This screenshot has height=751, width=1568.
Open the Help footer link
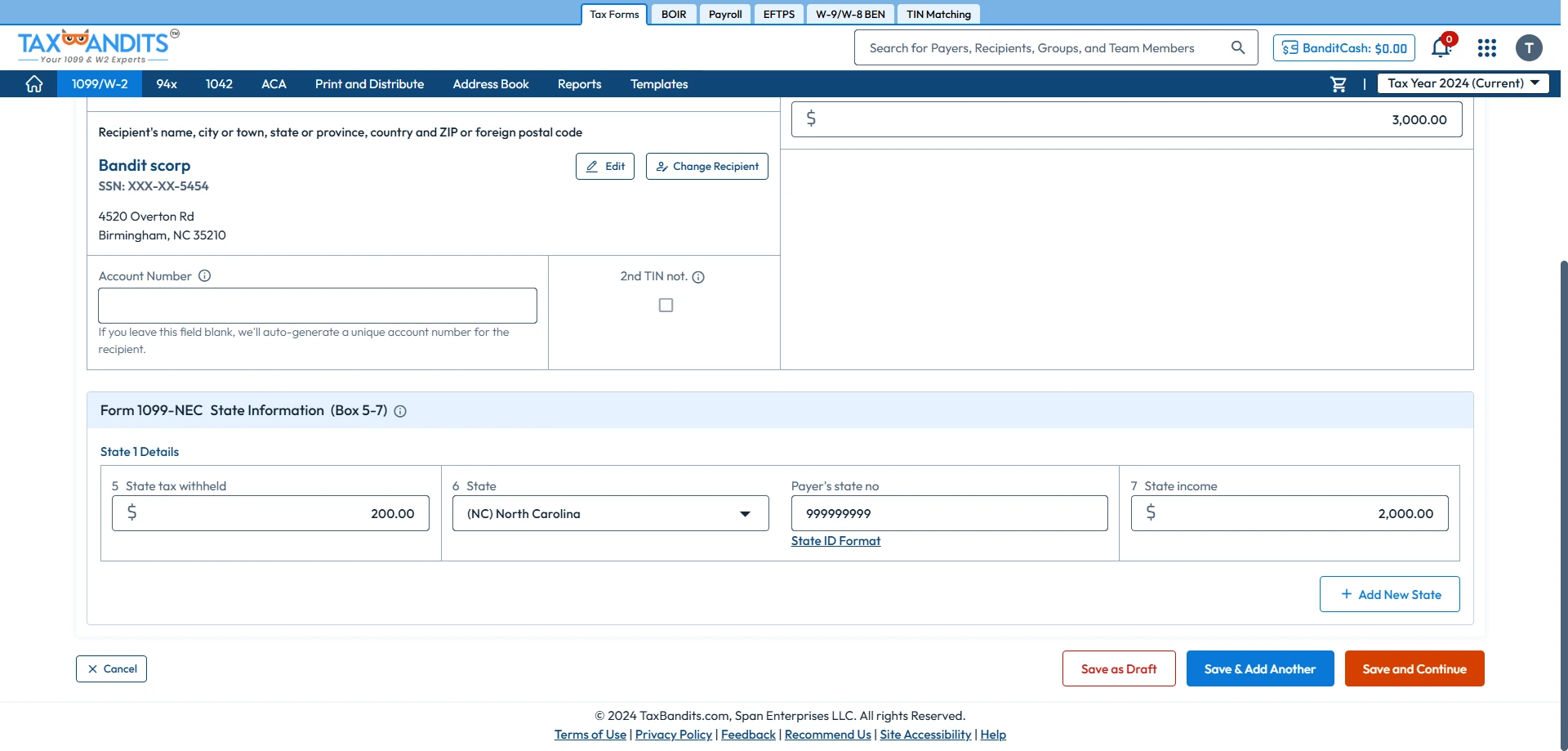[x=993, y=735]
